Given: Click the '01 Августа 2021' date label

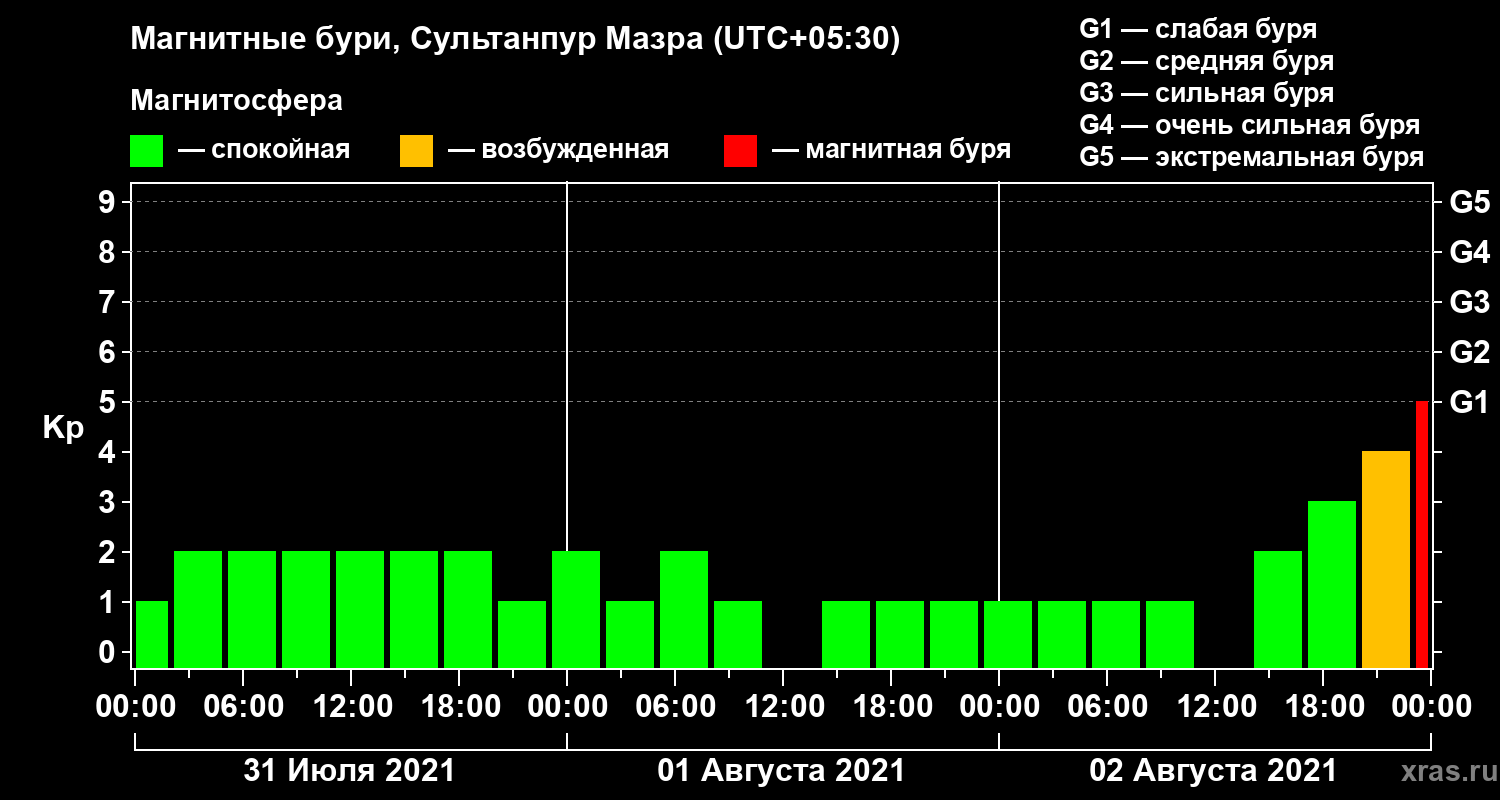Looking at the screenshot, I should pos(781,771).
